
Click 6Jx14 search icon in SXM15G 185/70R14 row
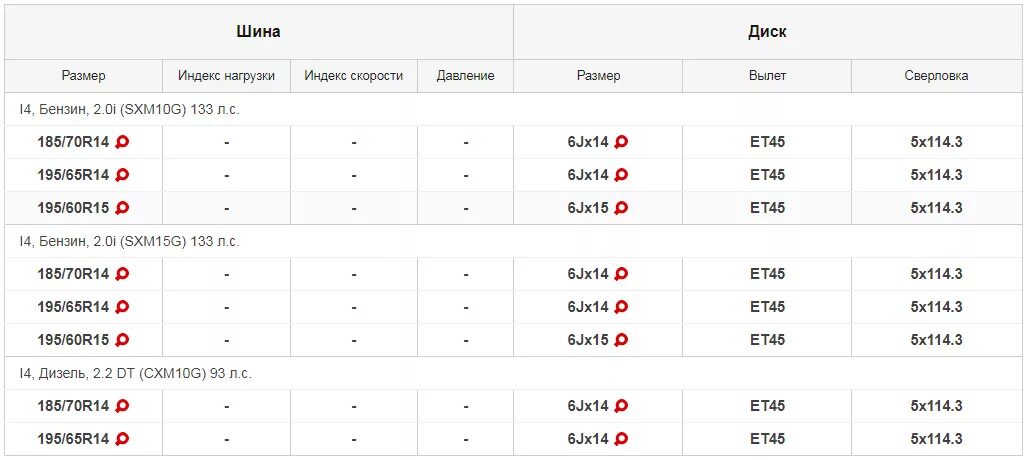[x=621, y=274]
